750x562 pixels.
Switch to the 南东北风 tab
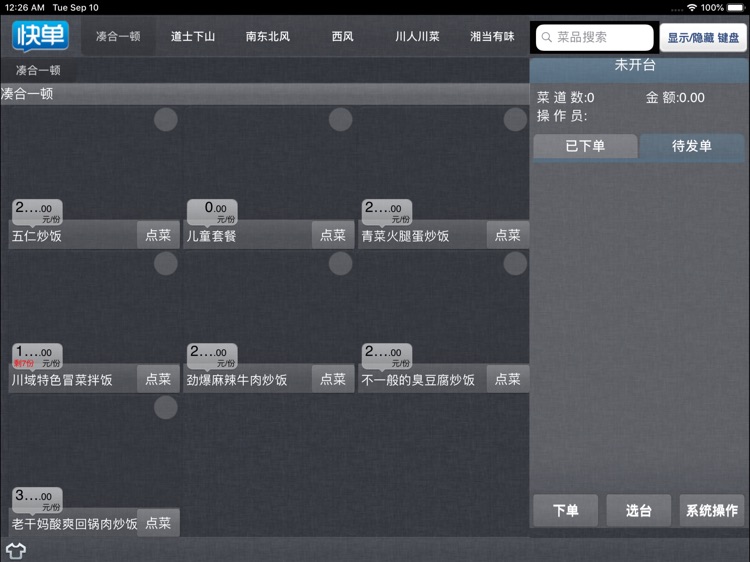coord(268,36)
